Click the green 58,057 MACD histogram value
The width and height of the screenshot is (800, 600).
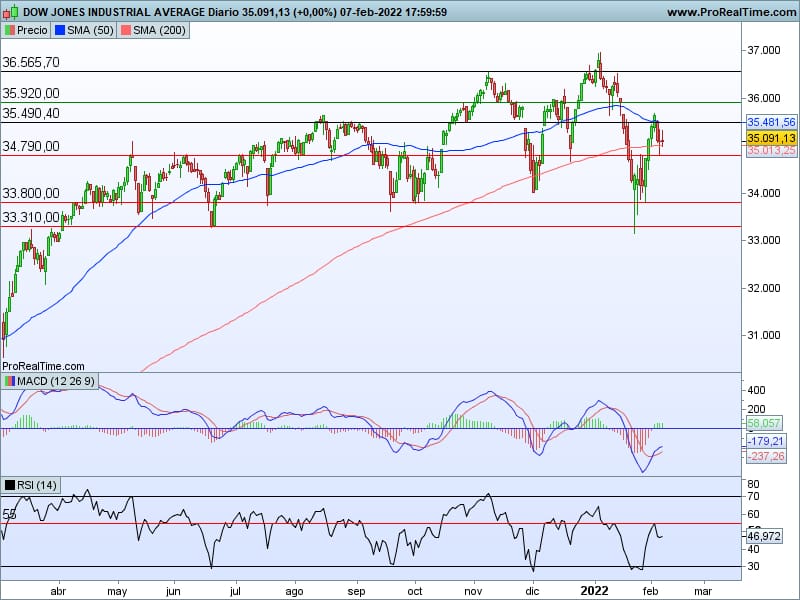[763, 423]
